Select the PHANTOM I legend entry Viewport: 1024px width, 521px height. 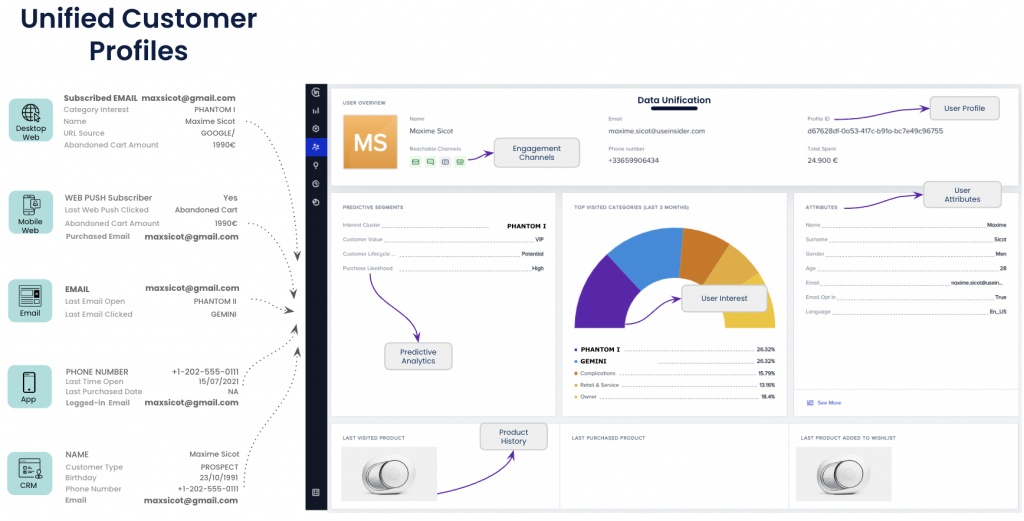(x=600, y=350)
